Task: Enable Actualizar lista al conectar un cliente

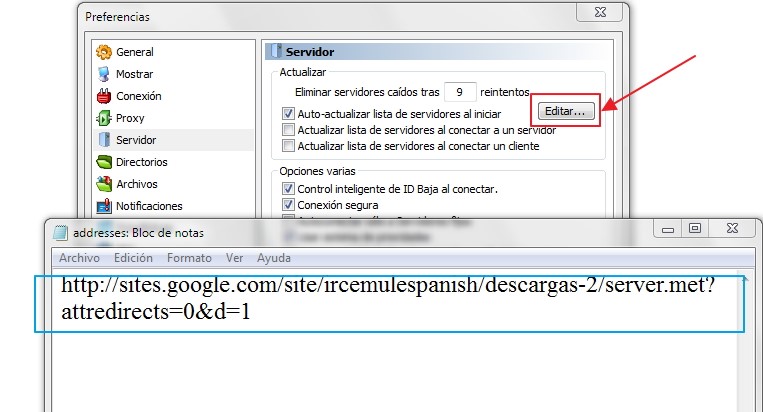Action: point(288,146)
